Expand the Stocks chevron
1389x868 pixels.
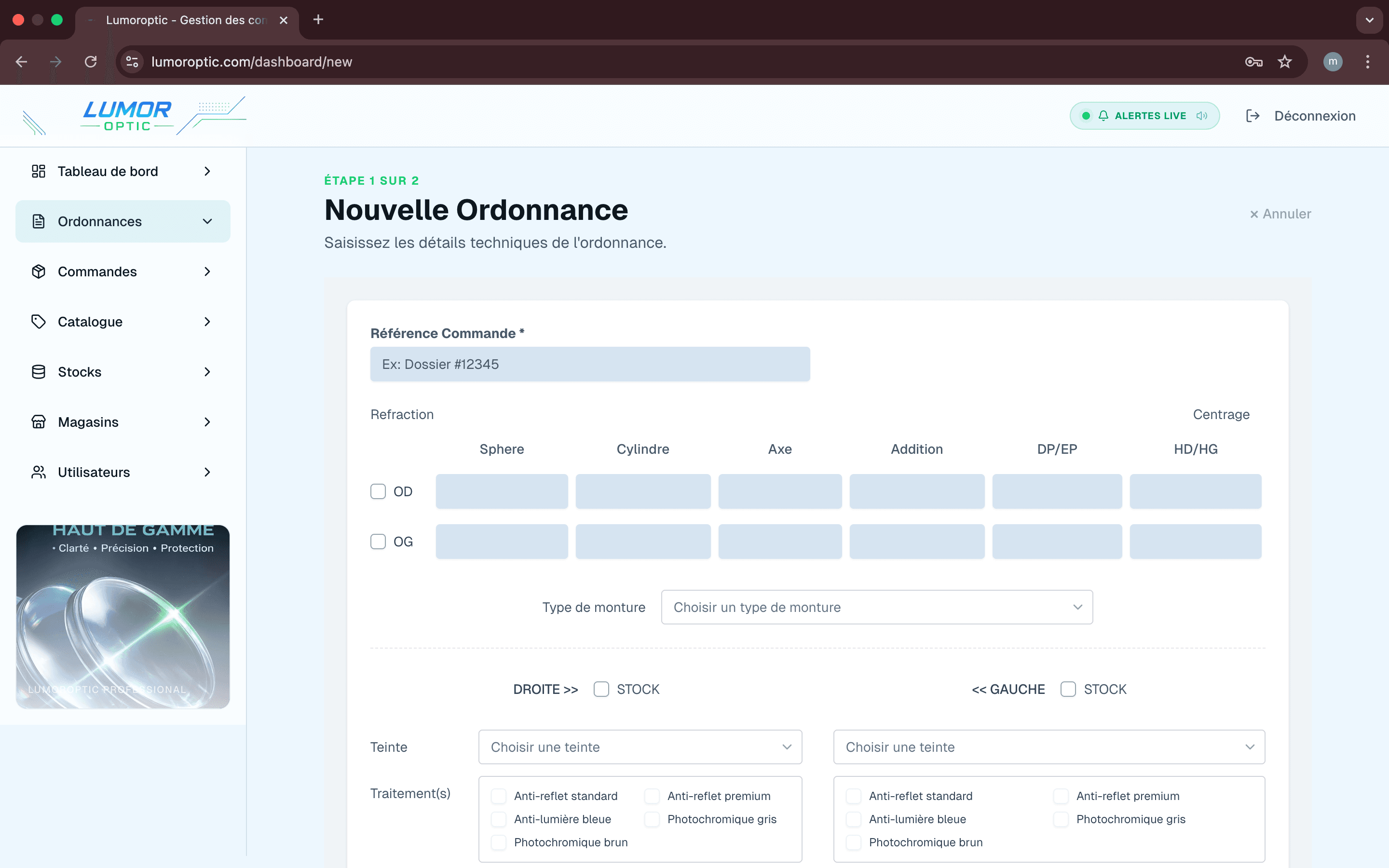click(x=207, y=372)
